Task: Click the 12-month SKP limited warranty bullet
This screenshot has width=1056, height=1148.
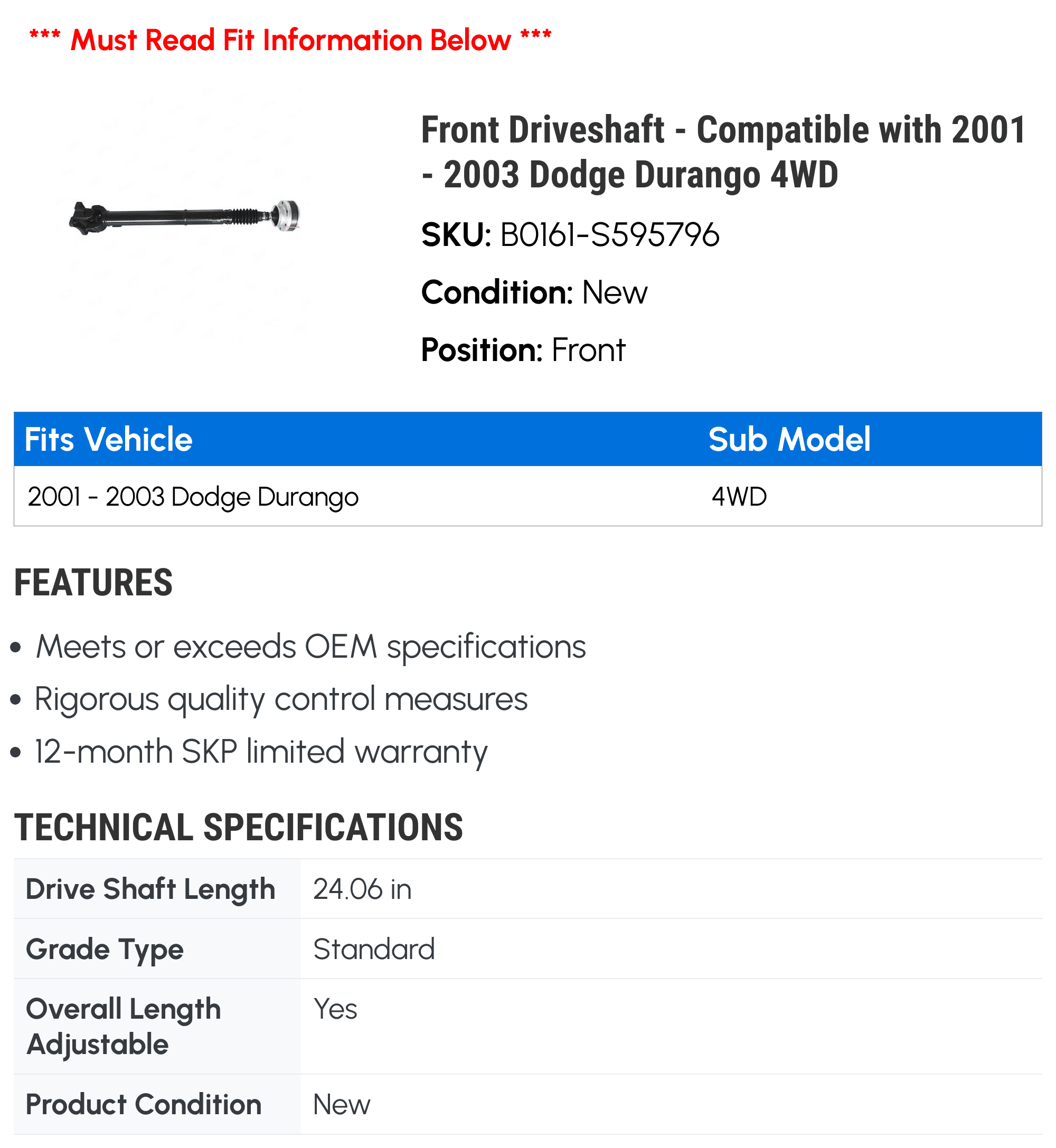Action: (261, 751)
